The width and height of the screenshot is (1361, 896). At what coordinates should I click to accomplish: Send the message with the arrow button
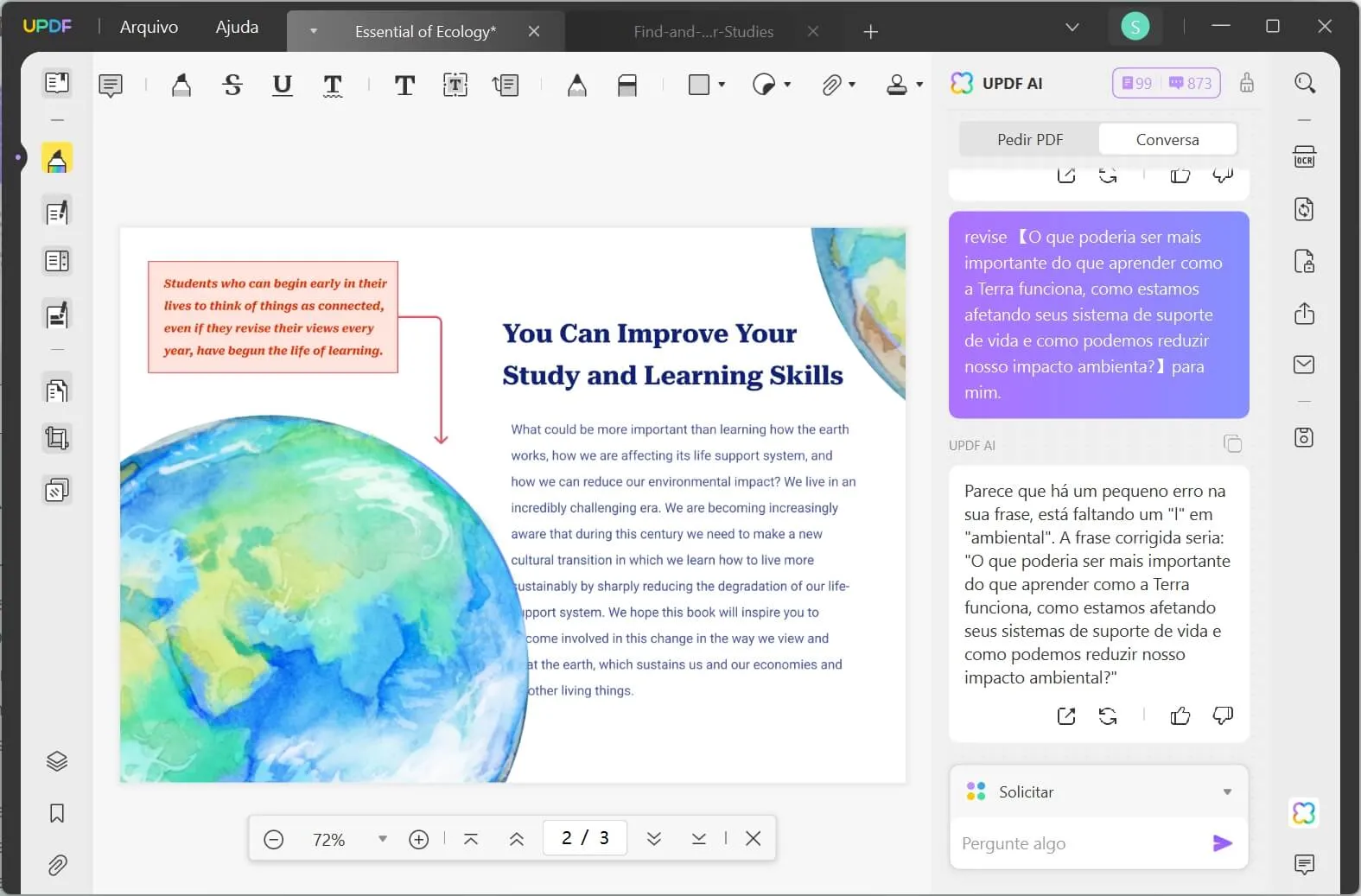1222,843
